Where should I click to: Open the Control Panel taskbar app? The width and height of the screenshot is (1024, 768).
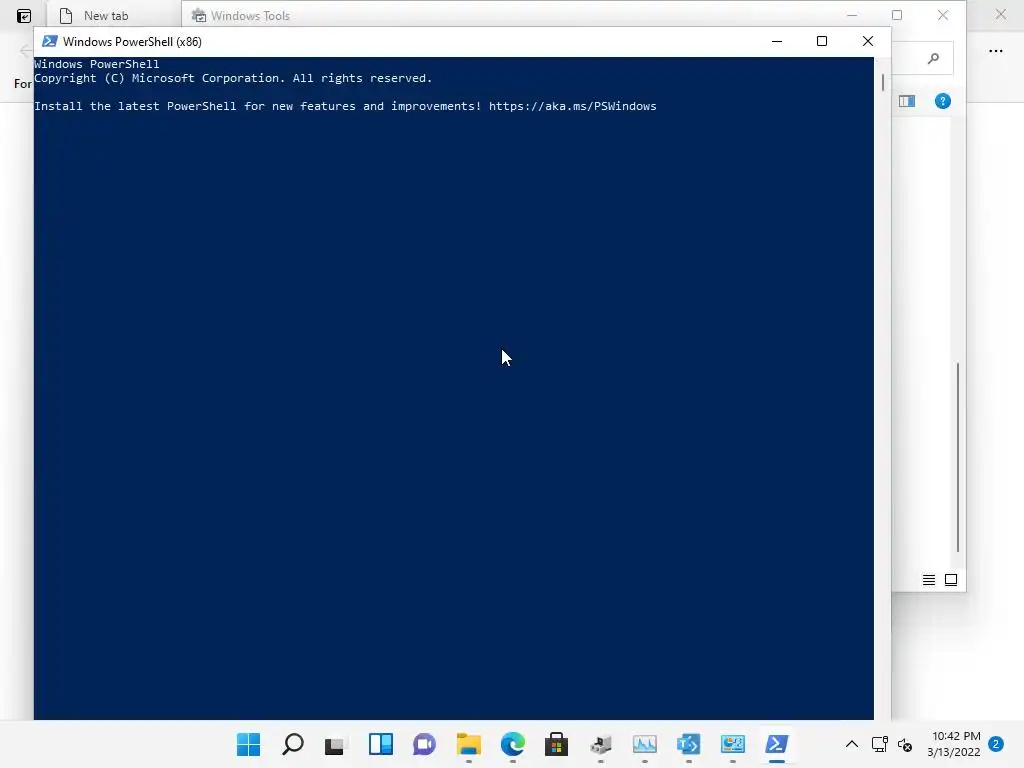click(733, 744)
